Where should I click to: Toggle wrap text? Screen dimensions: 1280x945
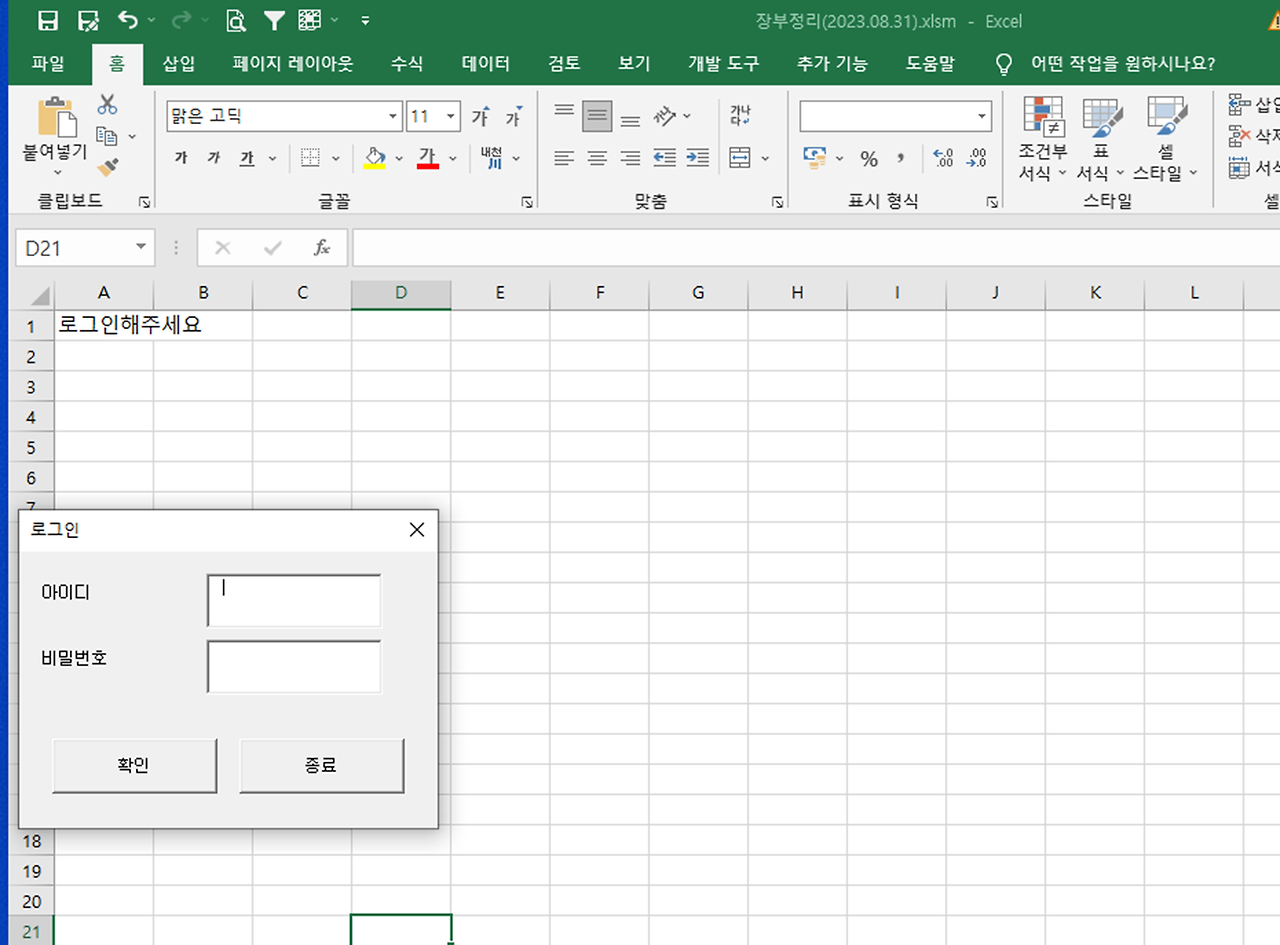point(740,116)
